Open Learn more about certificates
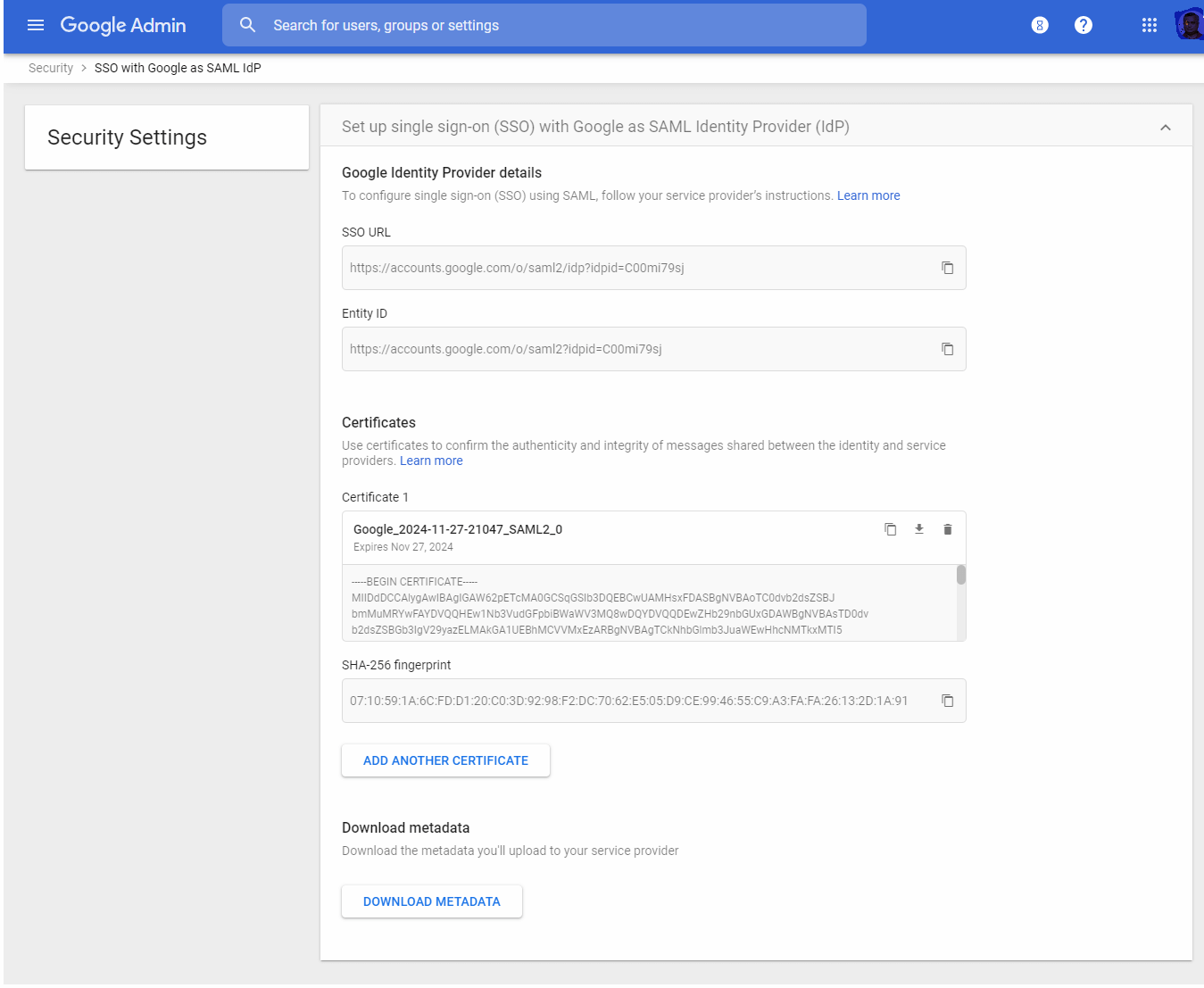The height and width of the screenshot is (988, 1204). (431, 461)
